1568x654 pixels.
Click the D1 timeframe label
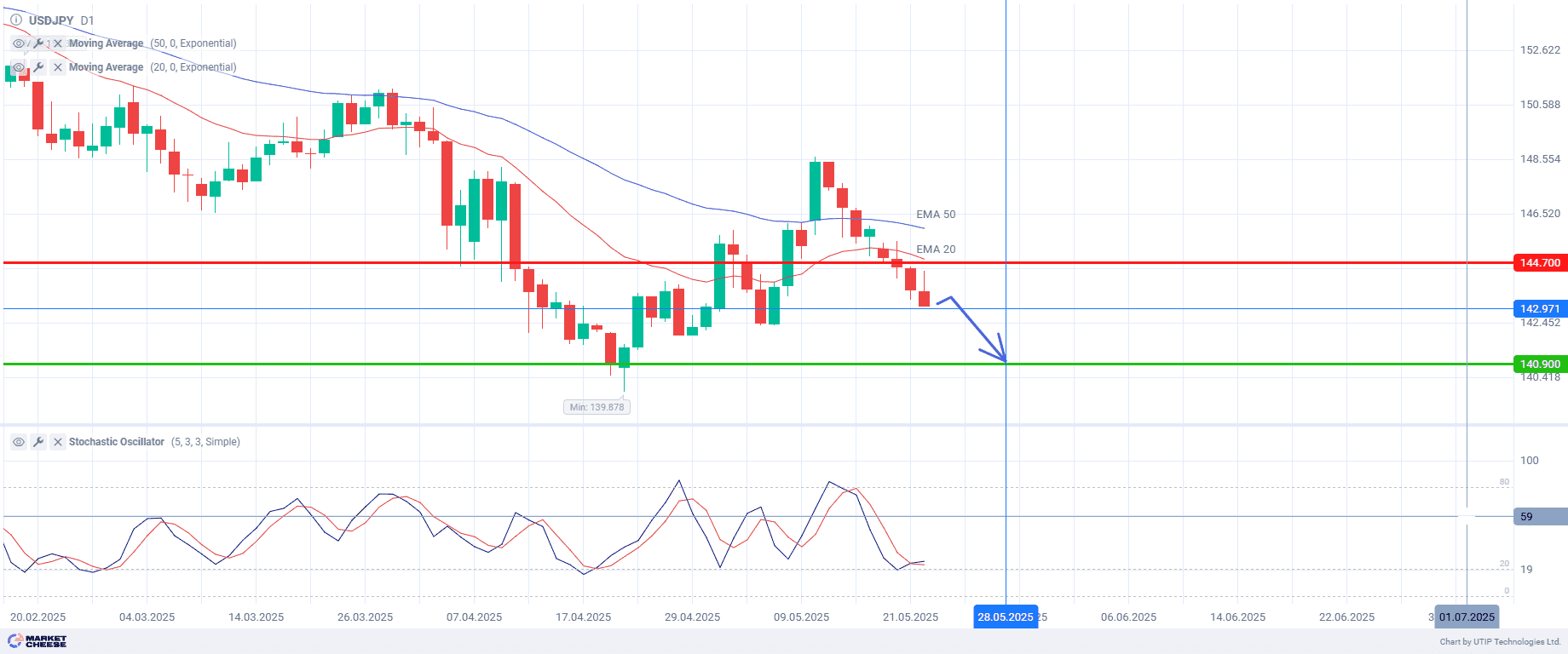tap(88, 20)
